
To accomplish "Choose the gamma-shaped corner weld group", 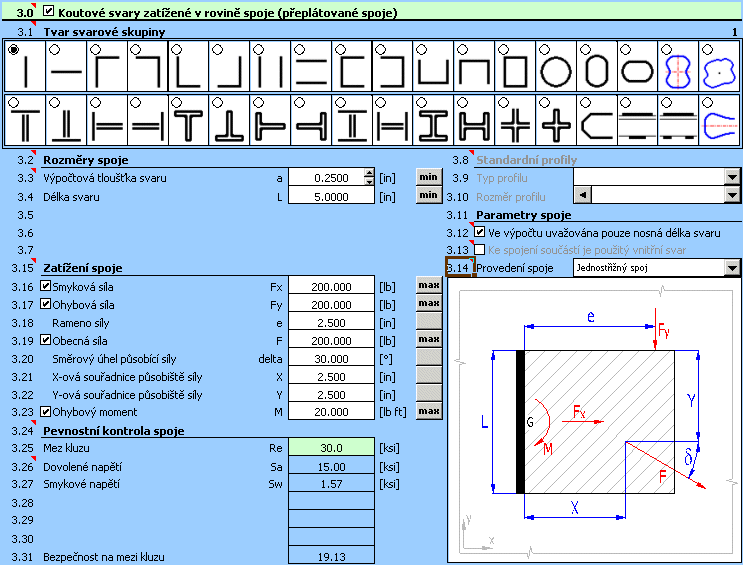I will (x=96, y=49).
